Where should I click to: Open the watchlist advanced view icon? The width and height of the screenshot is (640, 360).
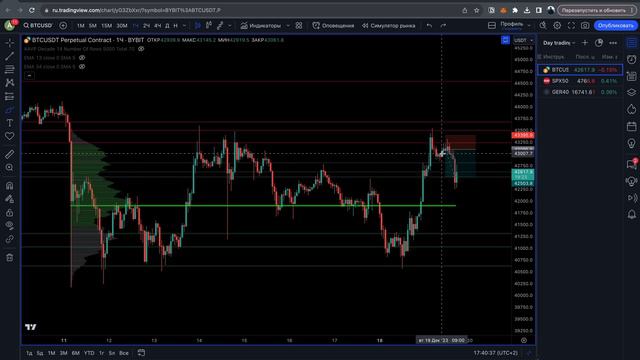tap(599, 43)
